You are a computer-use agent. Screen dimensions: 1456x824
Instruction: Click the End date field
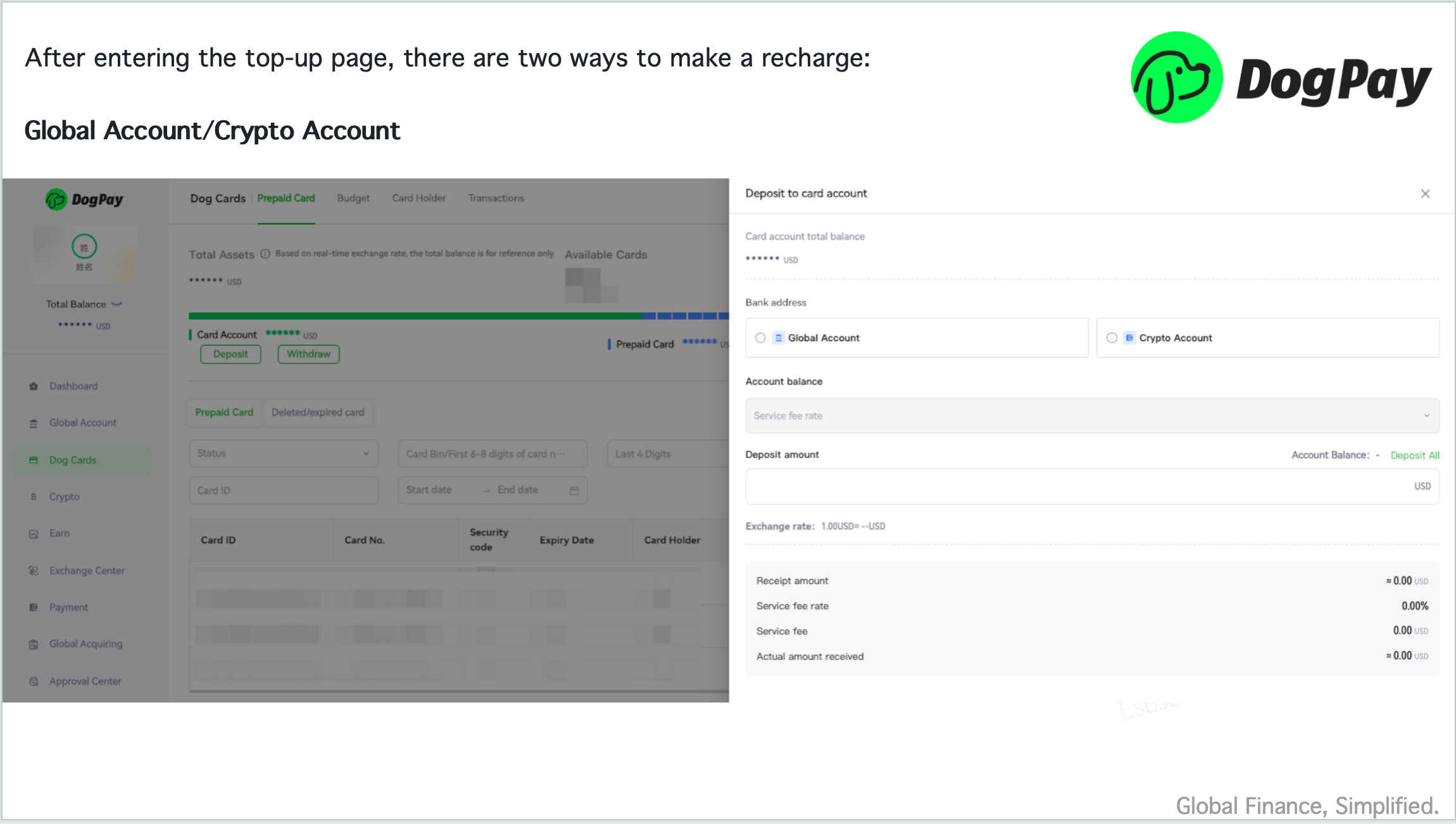(518, 490)
